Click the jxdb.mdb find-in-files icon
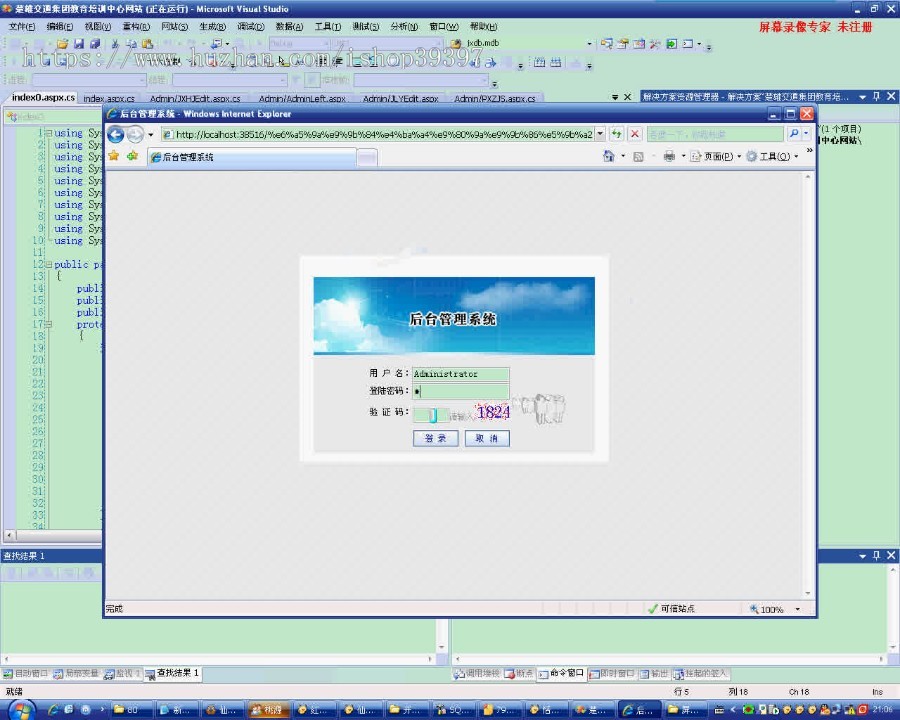This screenshot has width=900, height=720. [456, 43]
